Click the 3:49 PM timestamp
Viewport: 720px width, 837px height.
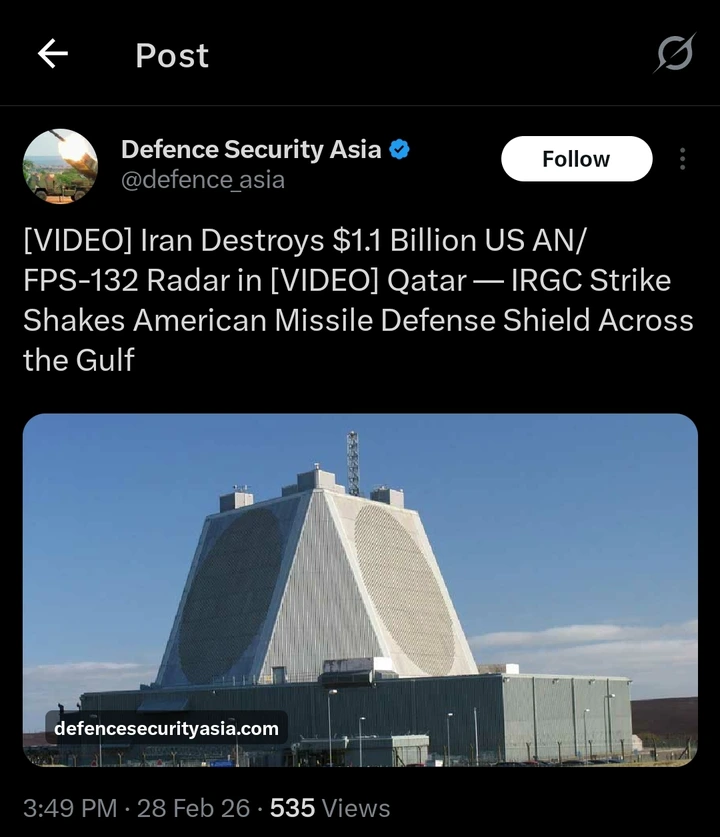[x=70, y=808]
